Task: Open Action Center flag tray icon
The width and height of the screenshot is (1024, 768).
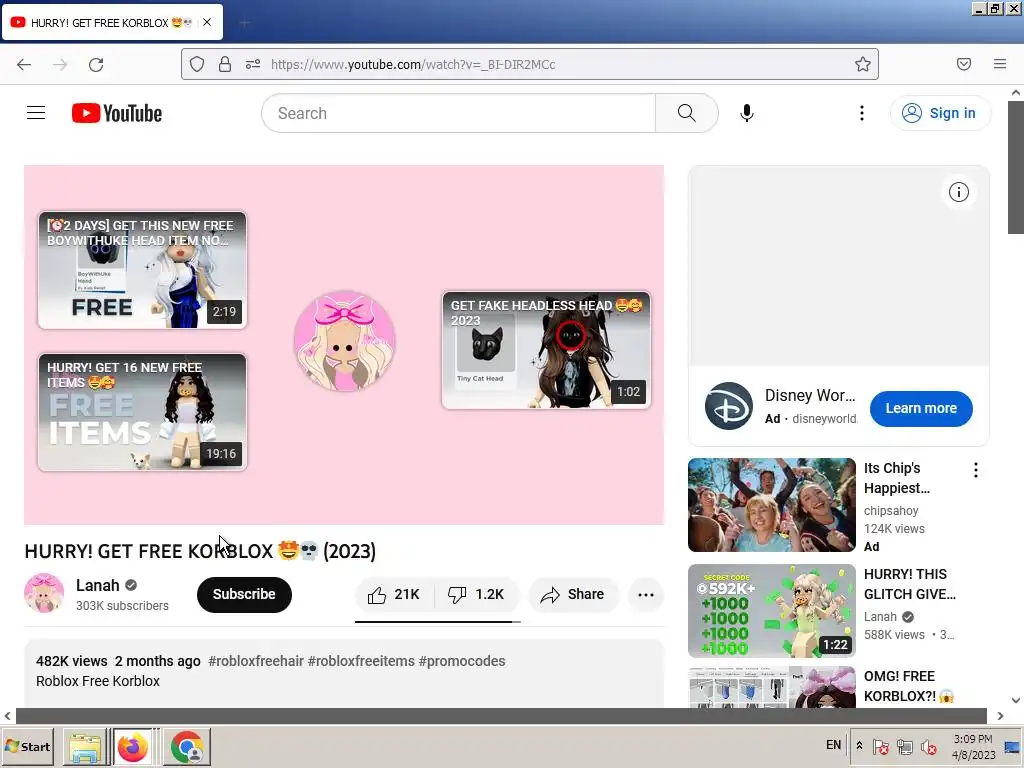Action: coord(880,746)
